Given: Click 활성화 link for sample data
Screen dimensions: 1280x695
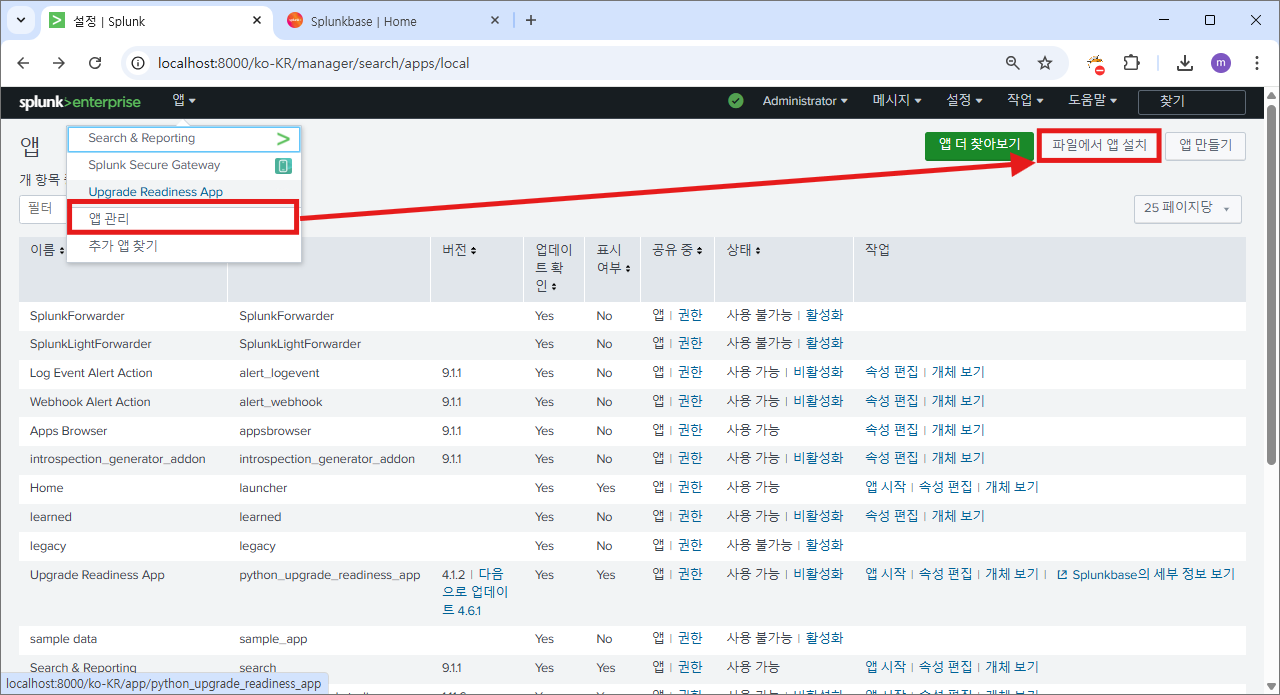Looking at the screenshot, I should tap(824, 638).
